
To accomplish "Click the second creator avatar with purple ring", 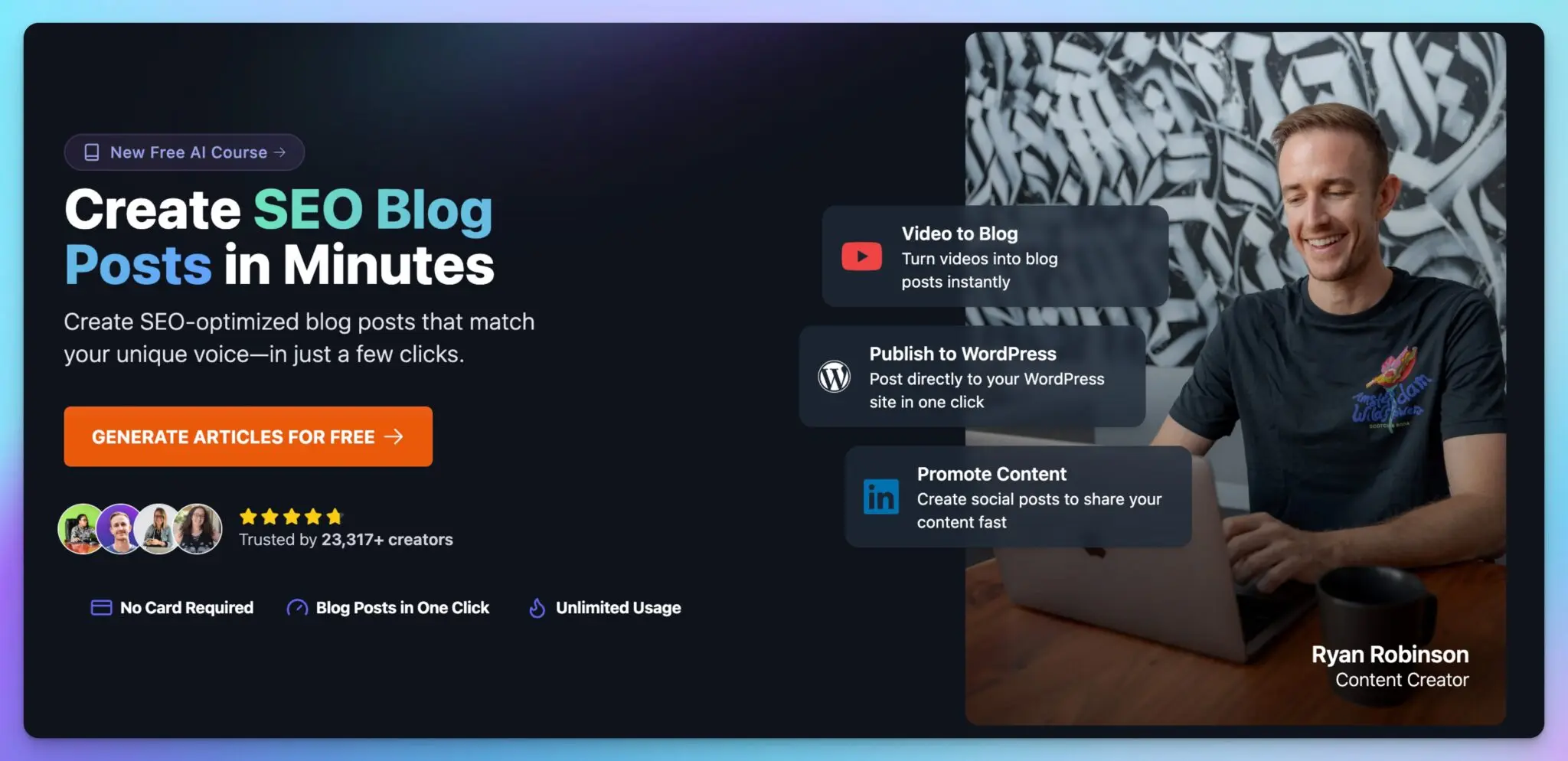I will [120, 529].
